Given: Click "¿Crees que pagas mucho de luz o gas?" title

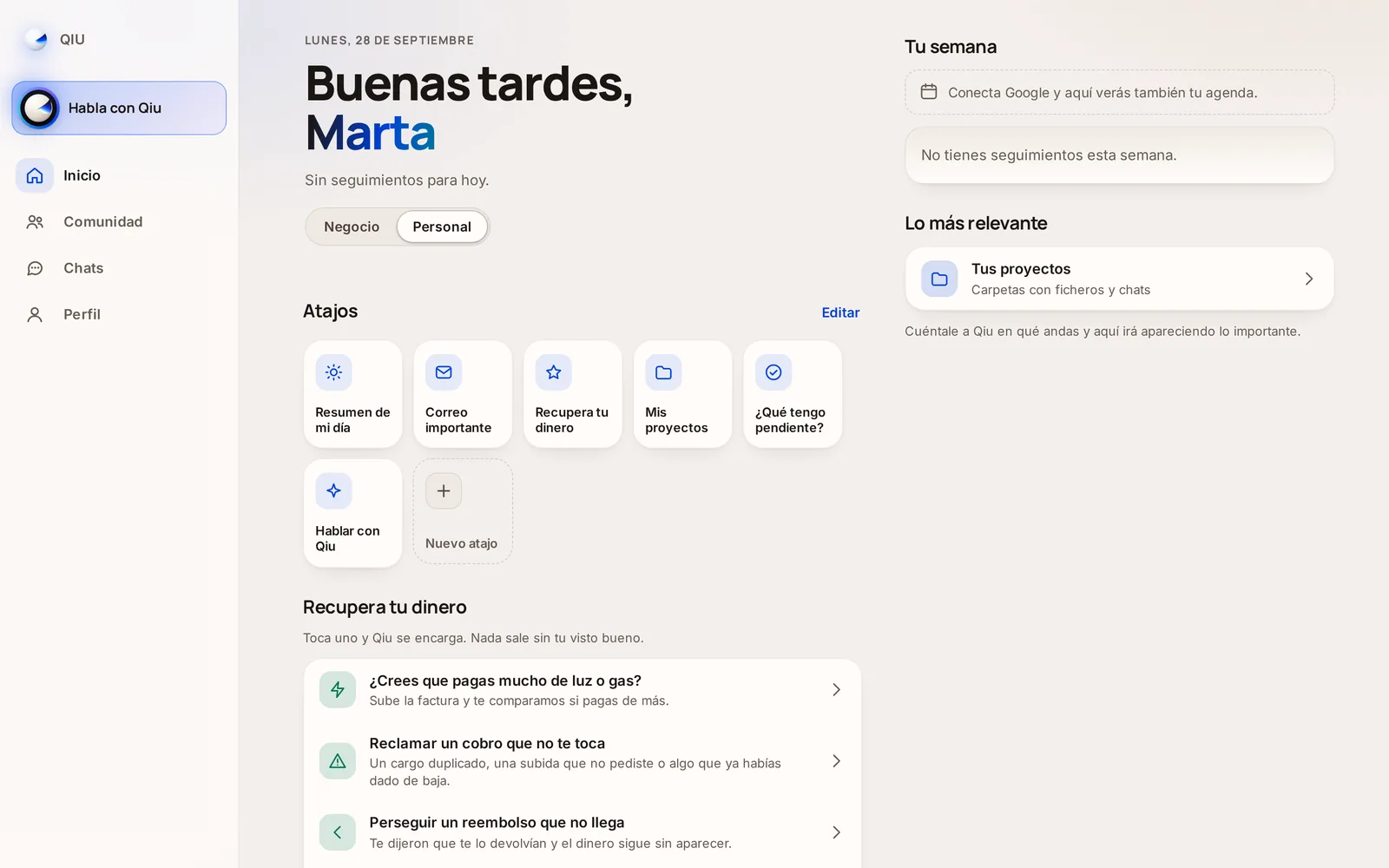Looking at the screenshot, I should click(x=505, y=681).
